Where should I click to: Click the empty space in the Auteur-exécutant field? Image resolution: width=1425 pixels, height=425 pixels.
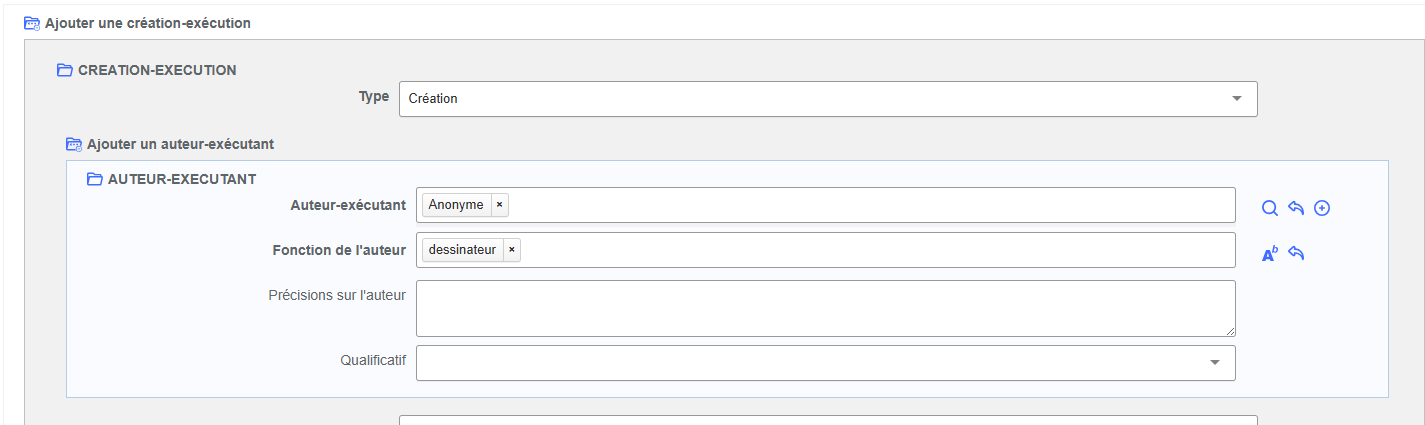[x=870, y=205]
